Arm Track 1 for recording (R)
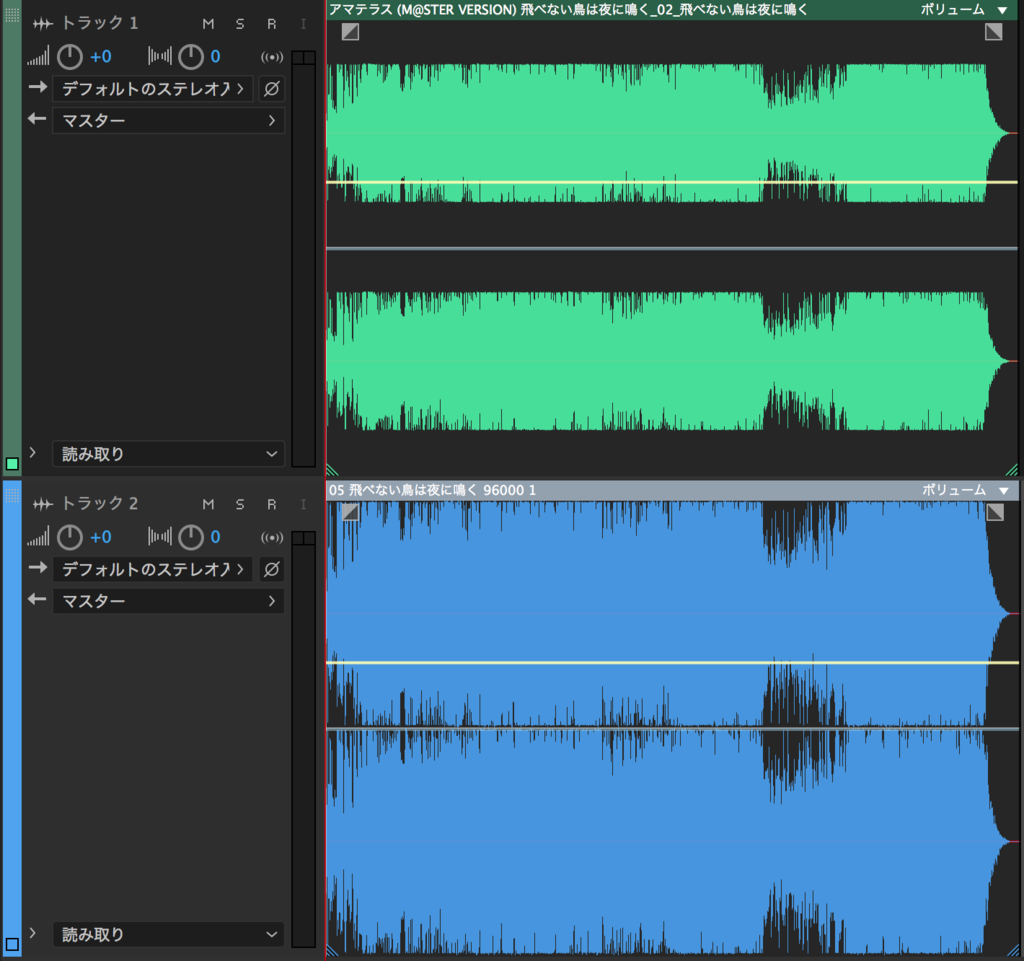1024x961 pixels. click(272, 24)
